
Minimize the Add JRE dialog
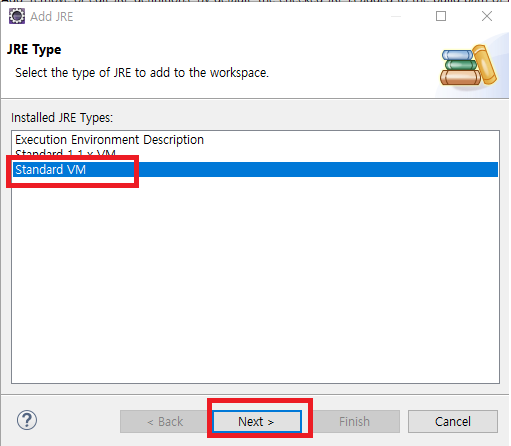click(396, 16)
